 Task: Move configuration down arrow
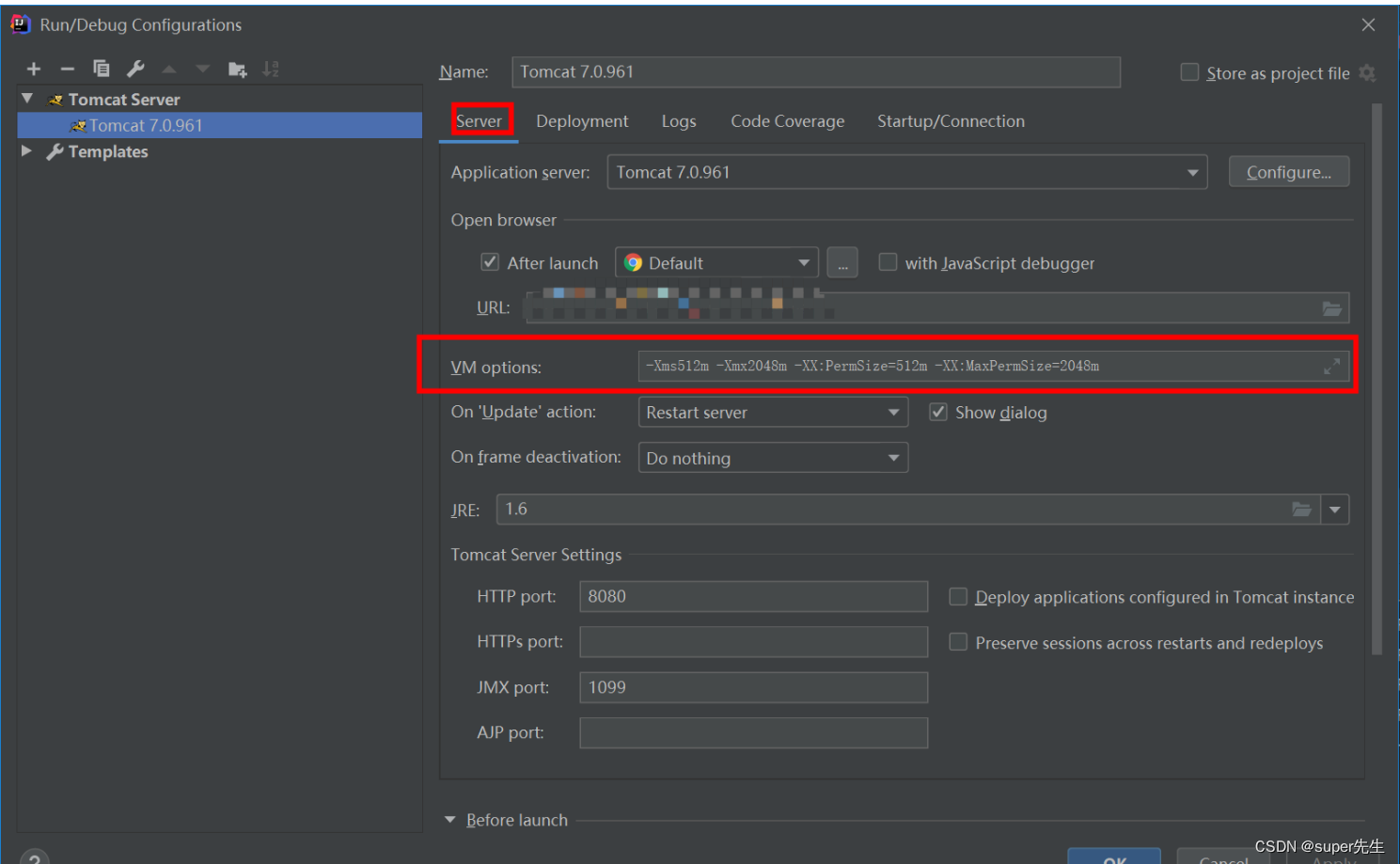203,69
